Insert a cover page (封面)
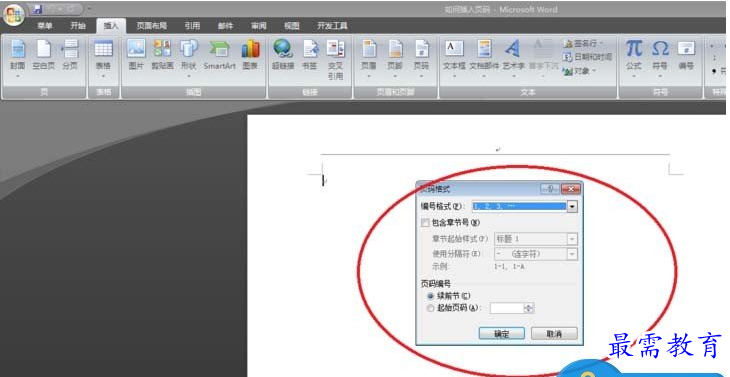 [x=18, y=57]
